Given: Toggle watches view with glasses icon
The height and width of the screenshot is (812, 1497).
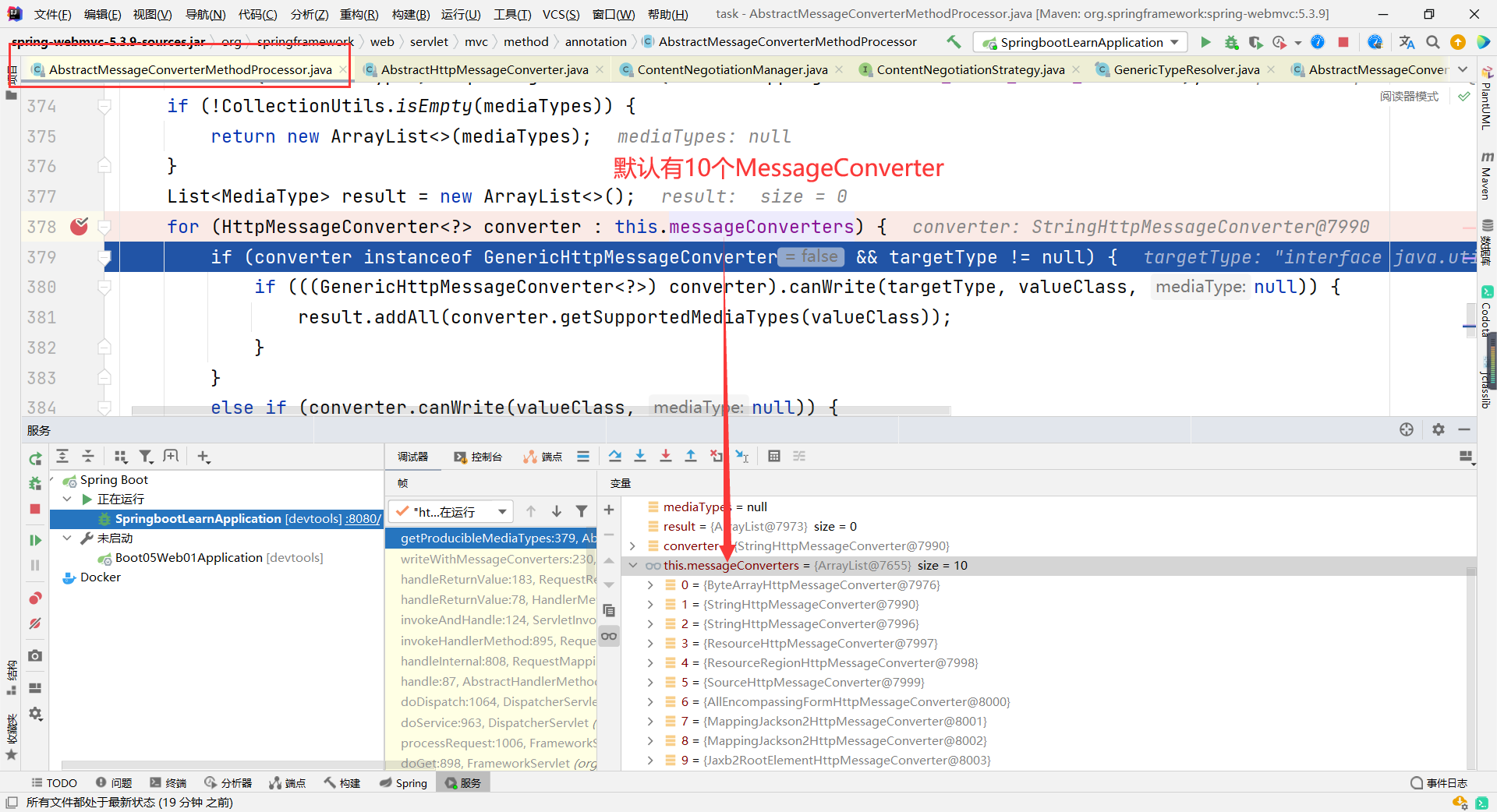Looking at the screenshot, I should [609, 637].
